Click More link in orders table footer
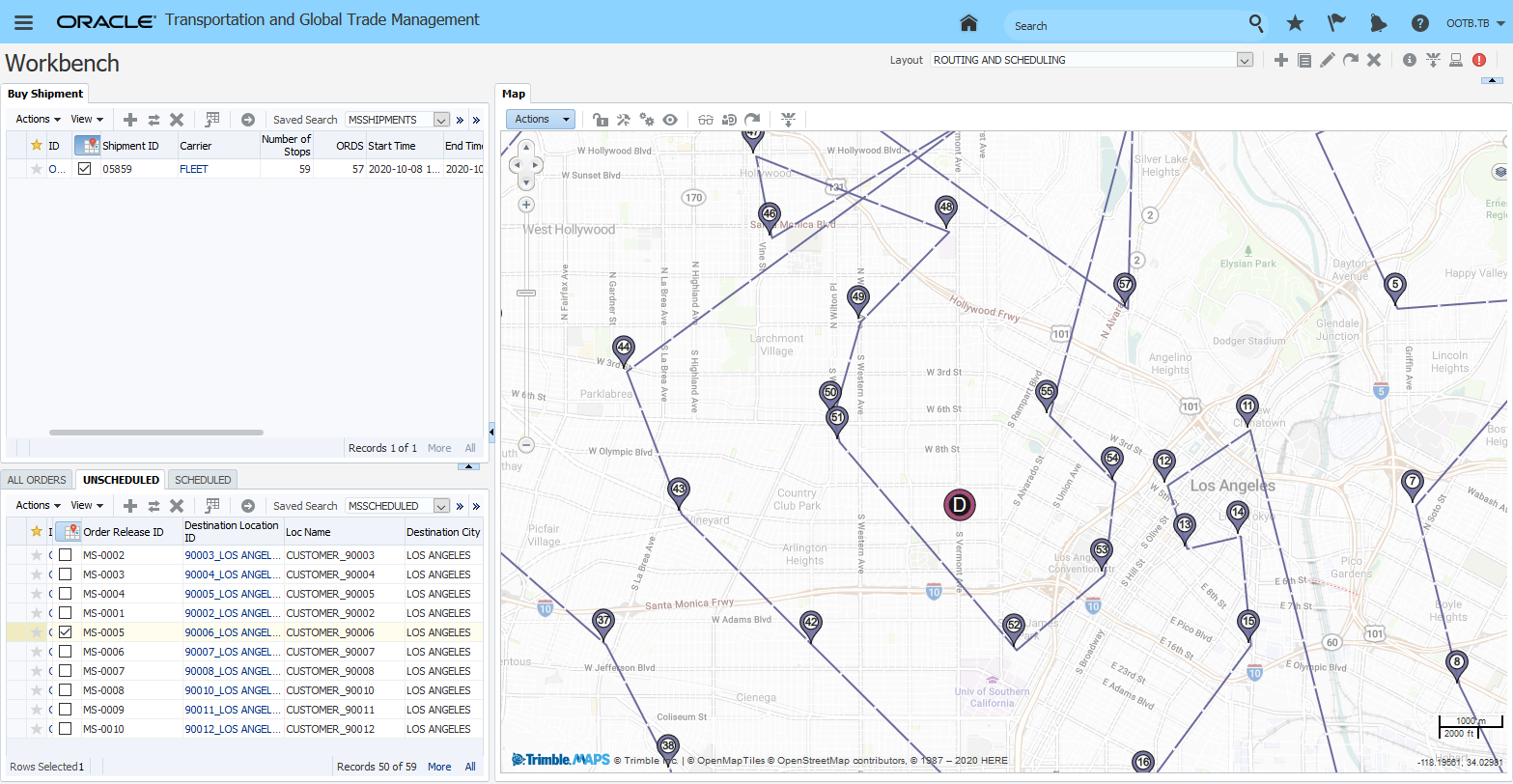1513x784 pixels. [x=439, y=767]
